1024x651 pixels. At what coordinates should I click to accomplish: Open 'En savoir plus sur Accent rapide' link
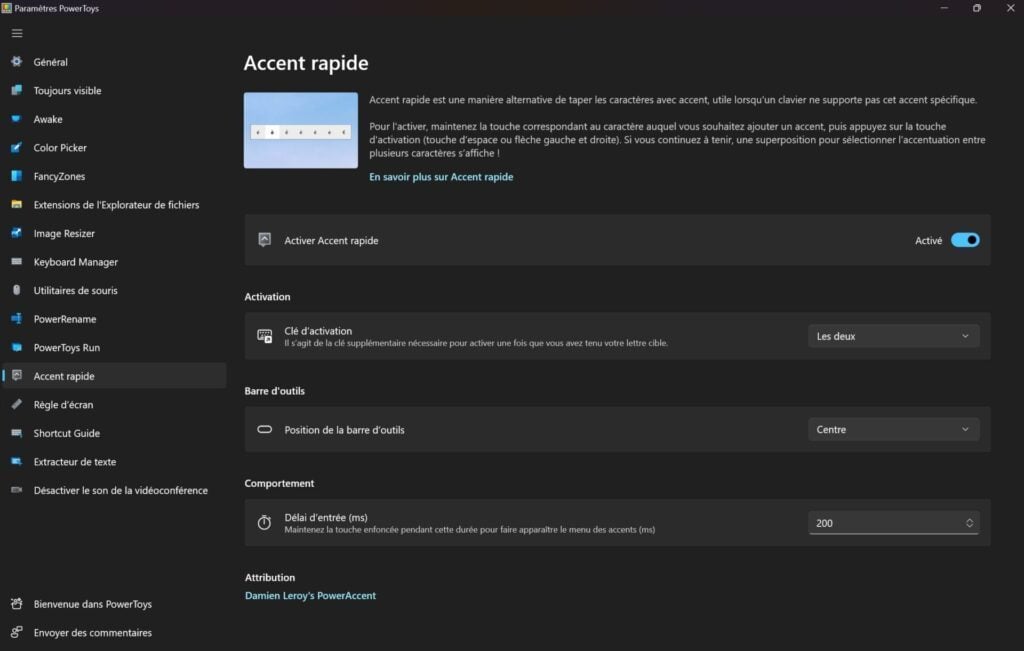click(441, 177)
